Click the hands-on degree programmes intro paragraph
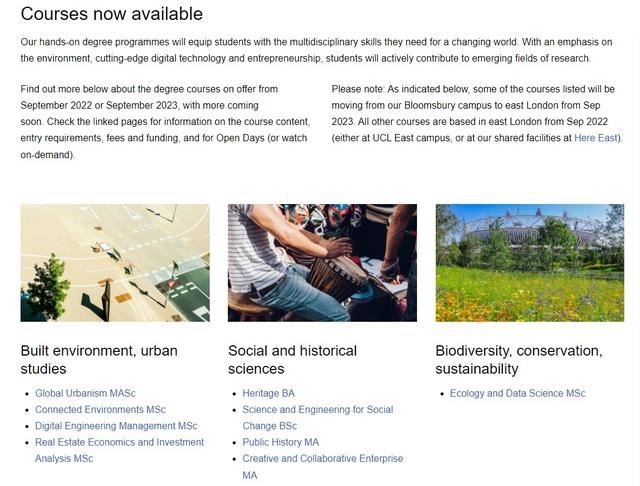Screen dimensions: 640x486 pyautogui.click(x=316, y=50)
